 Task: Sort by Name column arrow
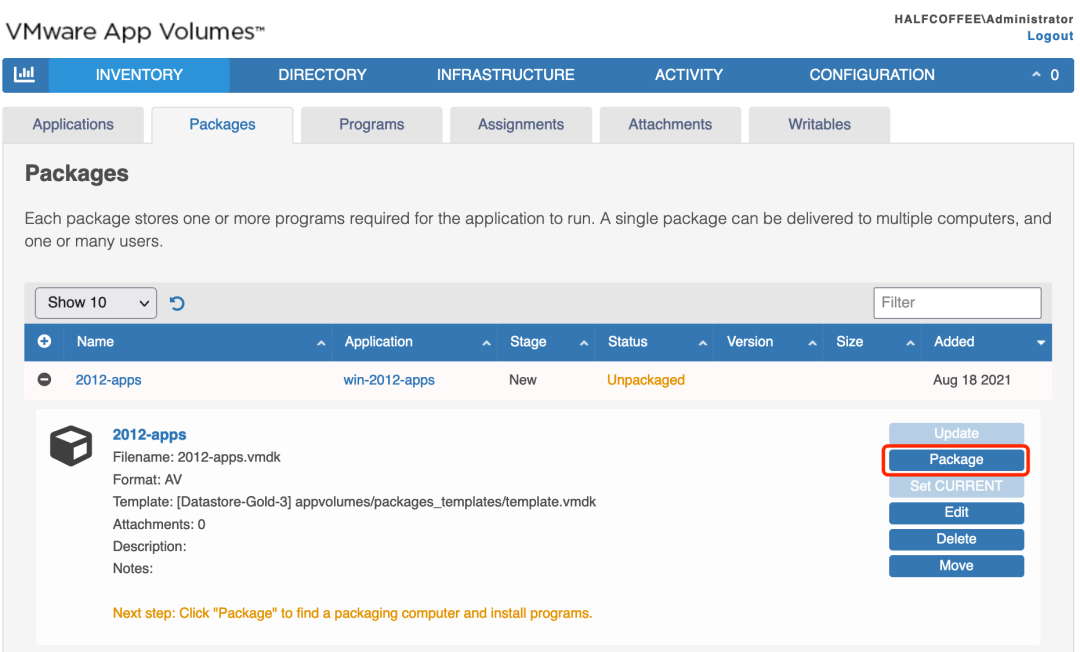(x=321, y=343)
